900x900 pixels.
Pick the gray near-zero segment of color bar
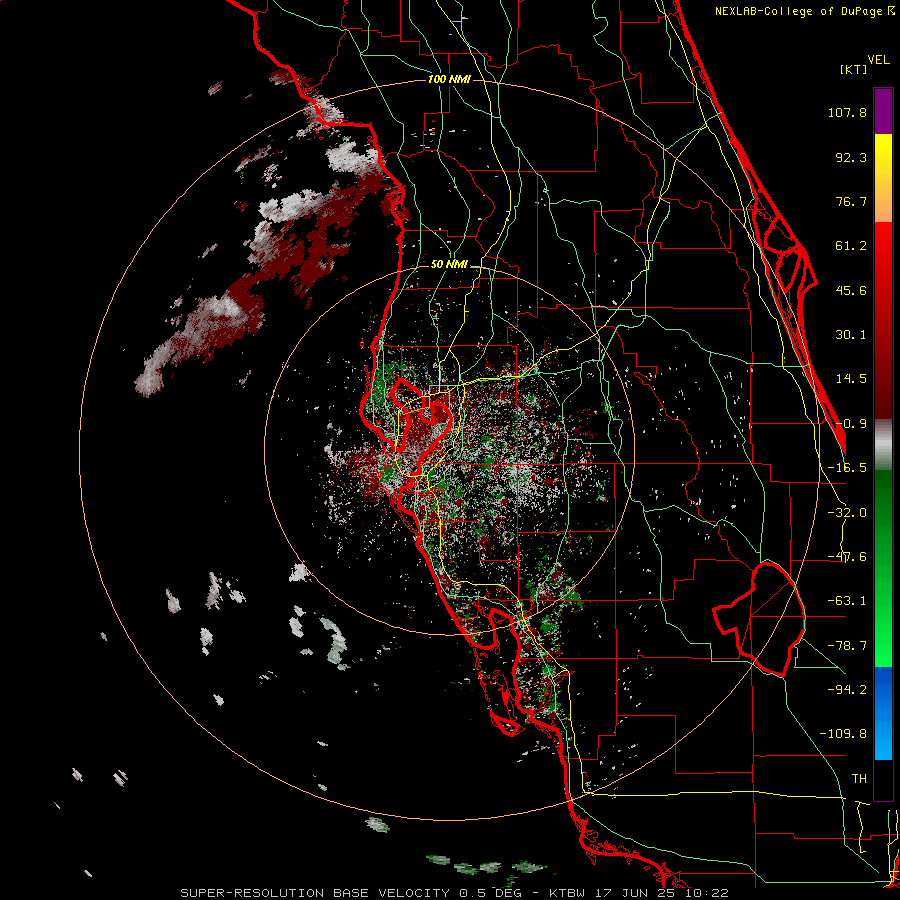(x=883, y=445)
